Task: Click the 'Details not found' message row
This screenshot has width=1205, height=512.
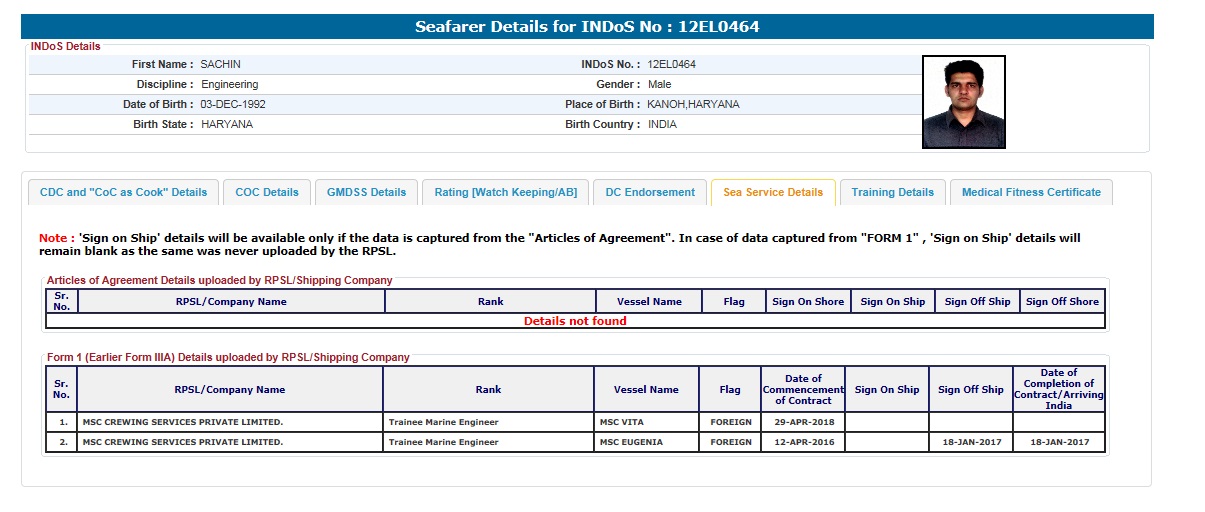Action: click(575, 321)
